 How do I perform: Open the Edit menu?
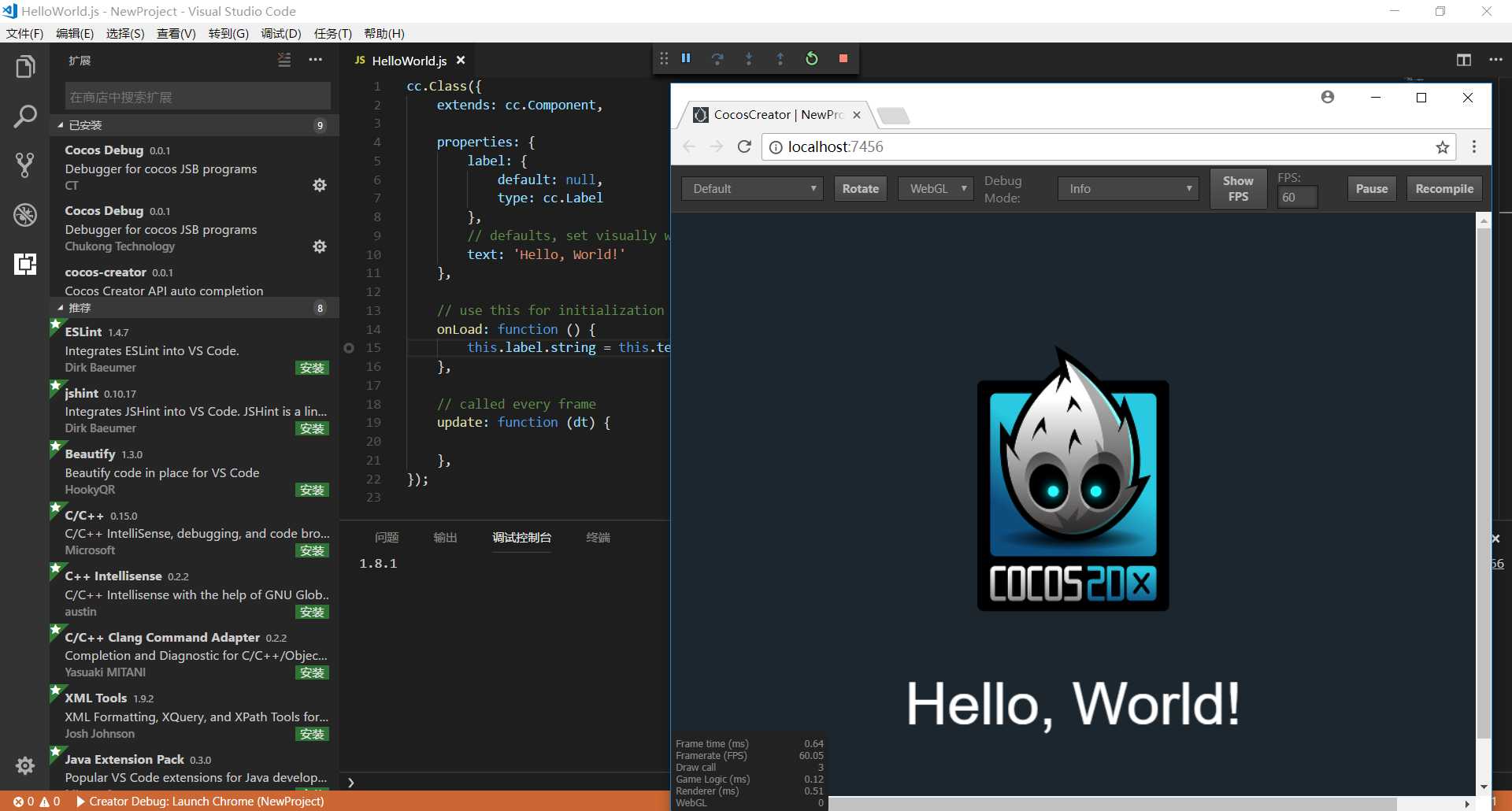[x=75, y=33]
